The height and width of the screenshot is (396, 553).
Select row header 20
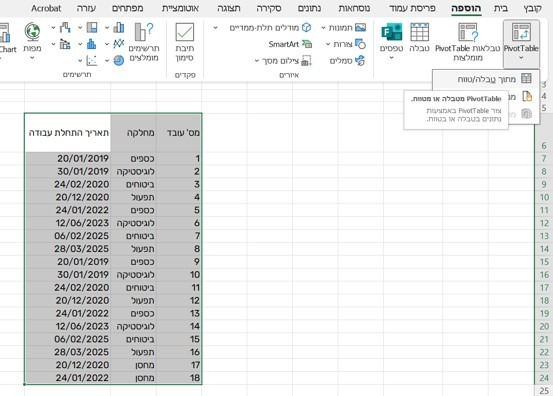pyautogui.click(x=544, y=326)
